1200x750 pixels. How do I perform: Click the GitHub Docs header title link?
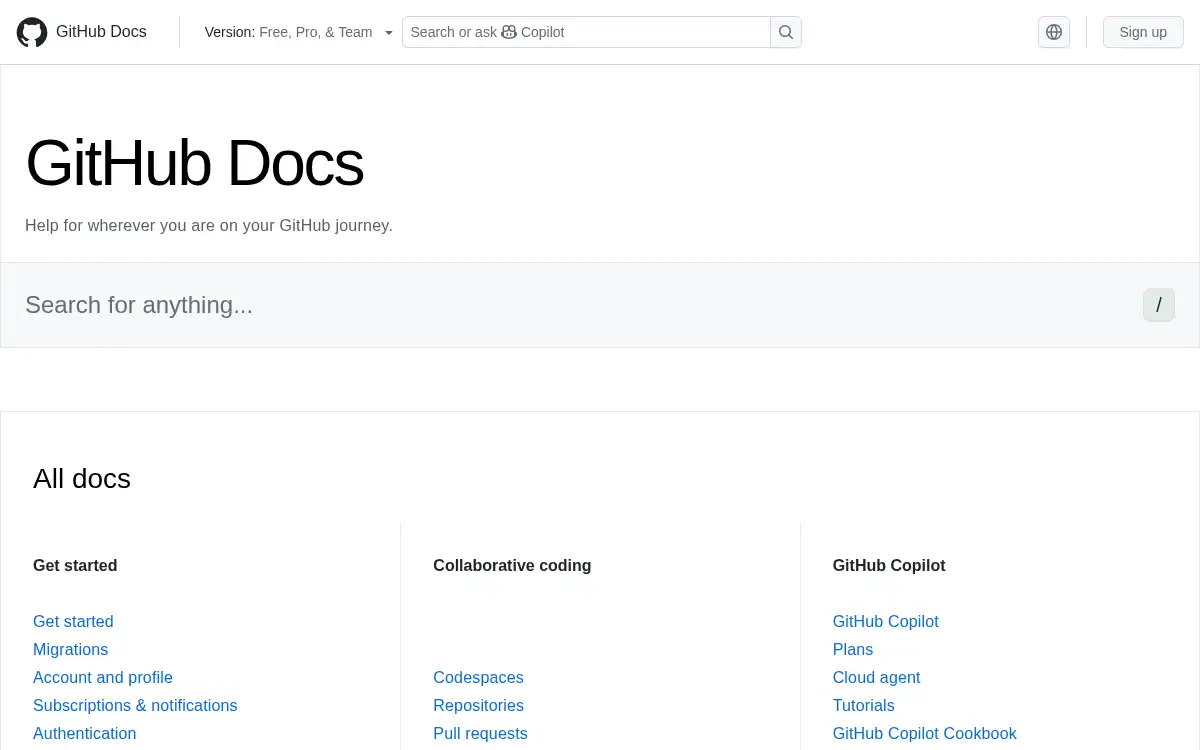101,32
